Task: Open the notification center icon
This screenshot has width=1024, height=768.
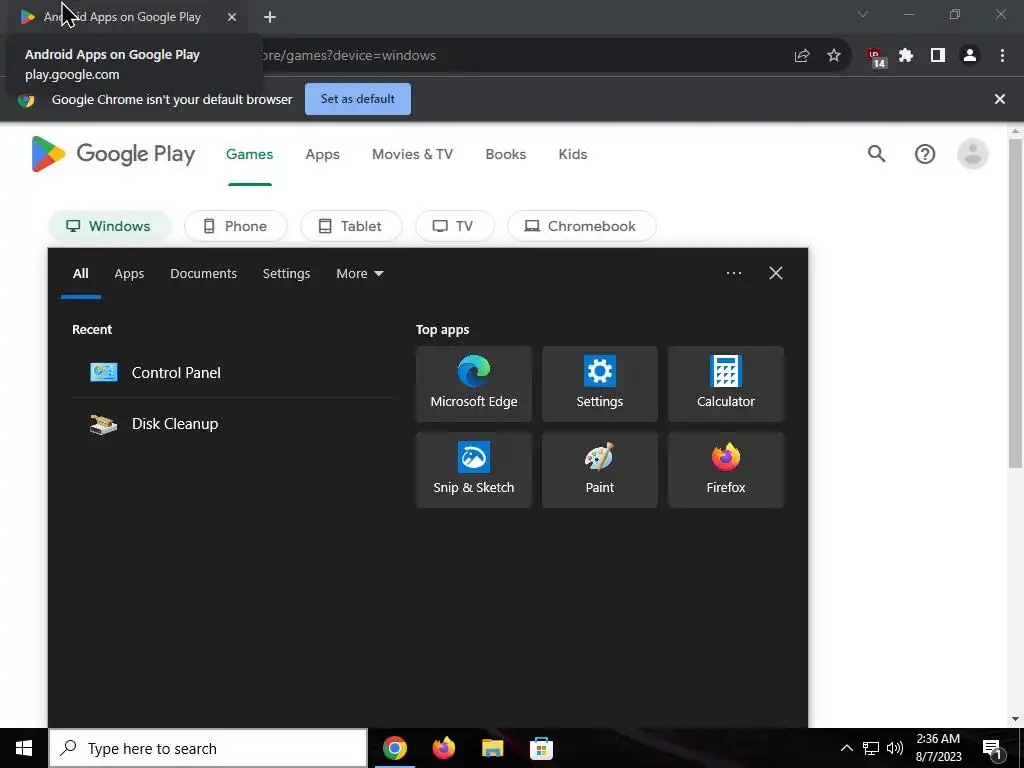Action: (992, 748)
